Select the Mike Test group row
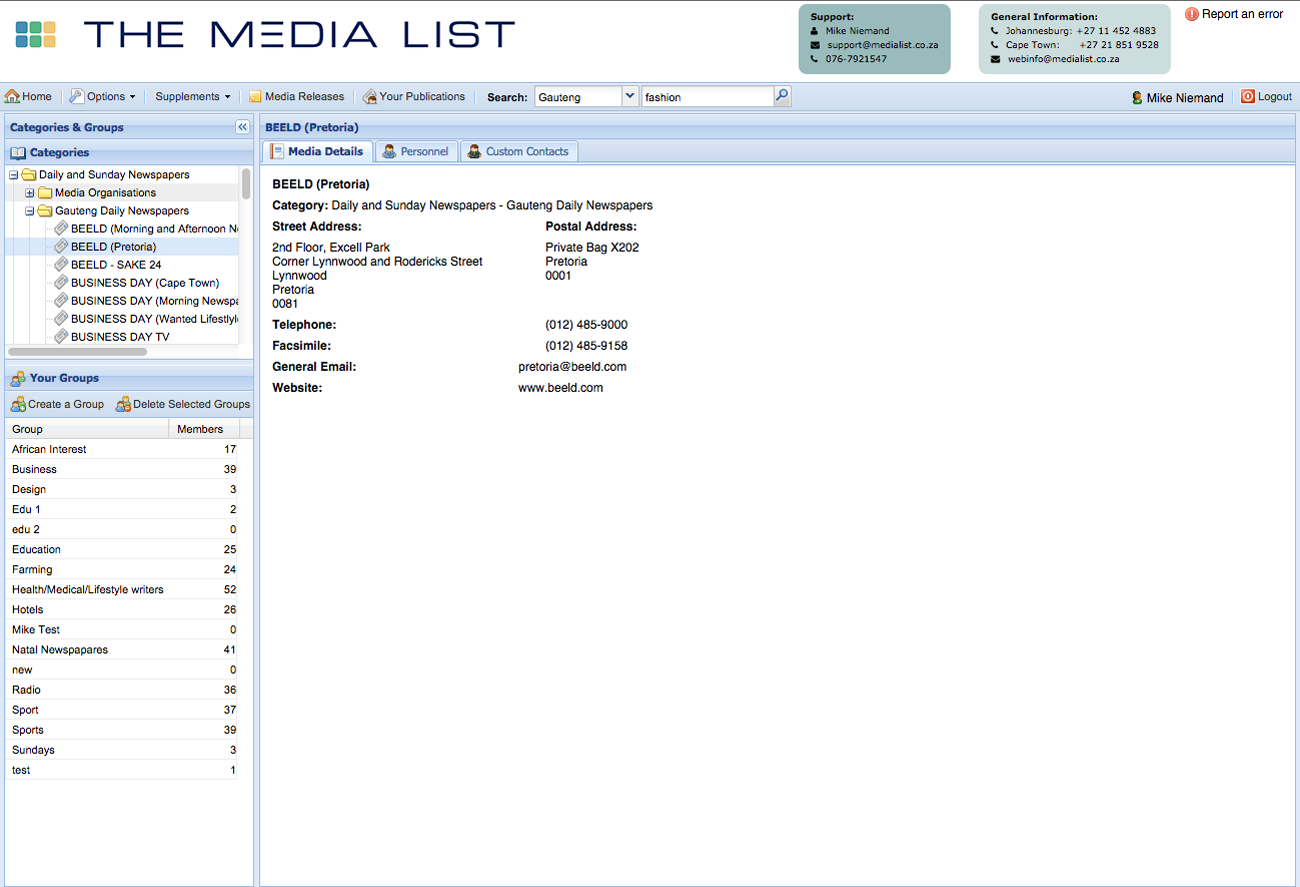Image resolution: width=1300 pixels, height=887 pixels. coord(122,629)
